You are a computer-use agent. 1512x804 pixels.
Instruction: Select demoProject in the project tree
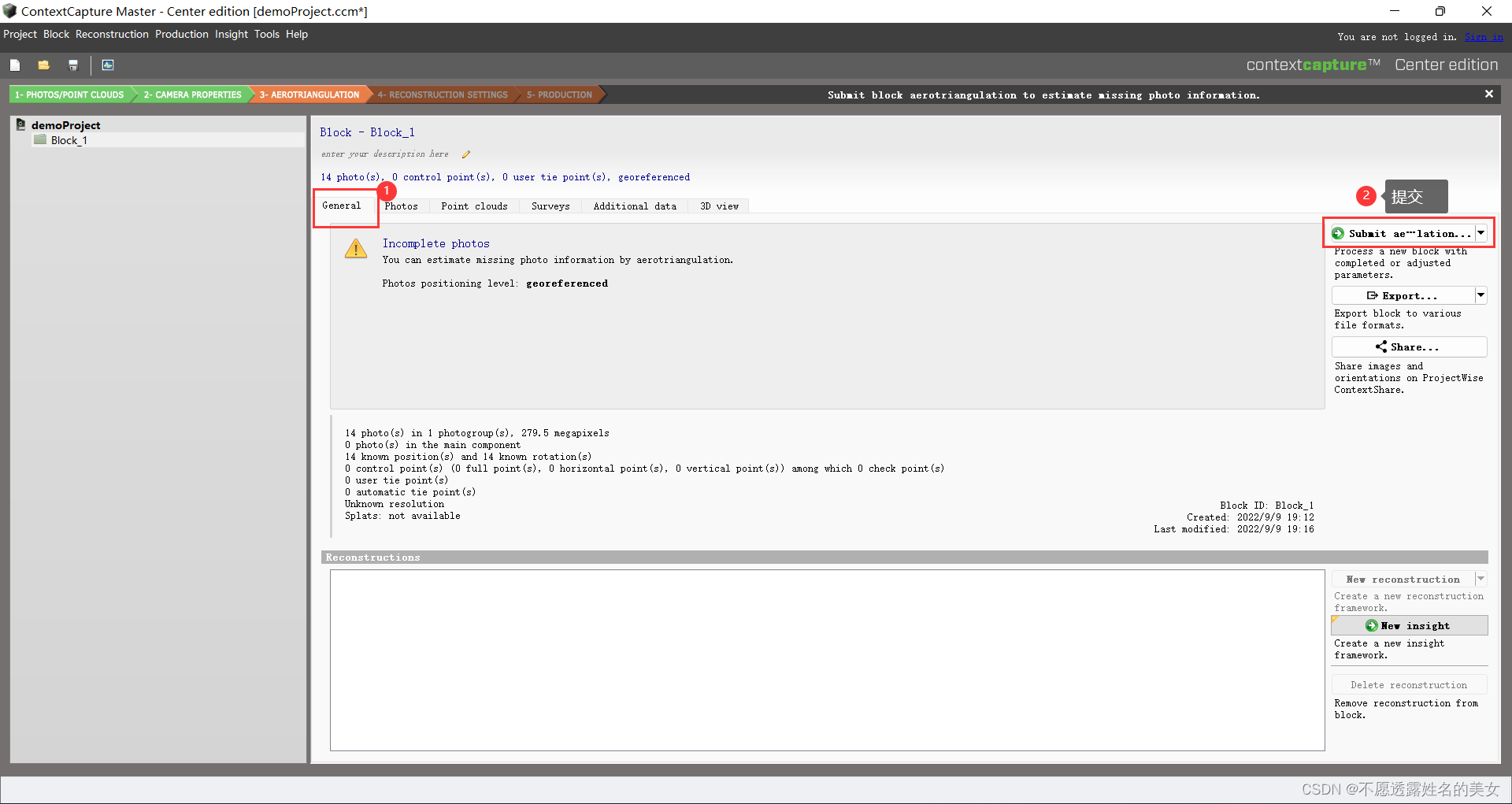pyautogui.click(x=65, y=125)
